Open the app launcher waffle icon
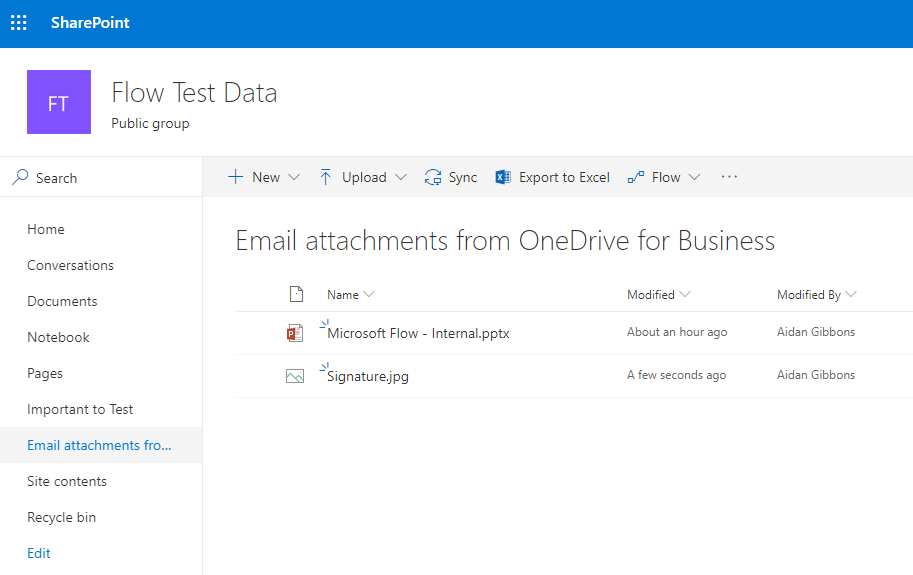The height and width of the screenshot is (575, 913). 19,23
